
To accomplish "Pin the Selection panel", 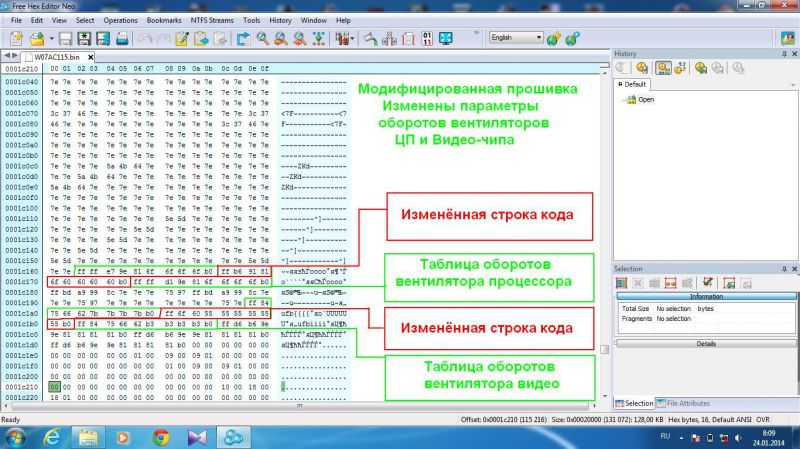I will [784, 269].
